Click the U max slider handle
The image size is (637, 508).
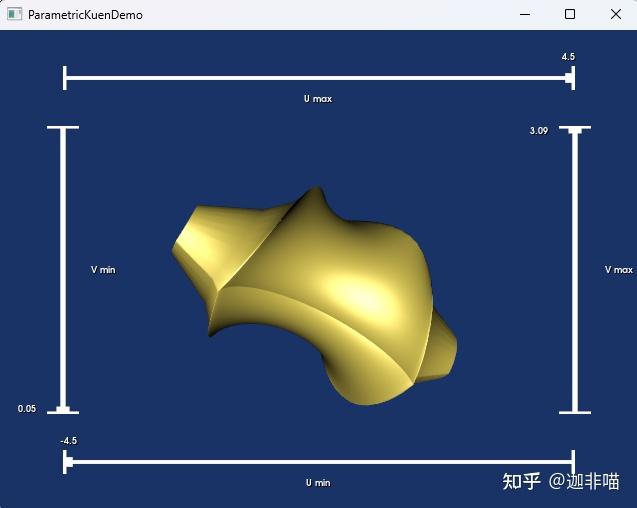point(569,78)
